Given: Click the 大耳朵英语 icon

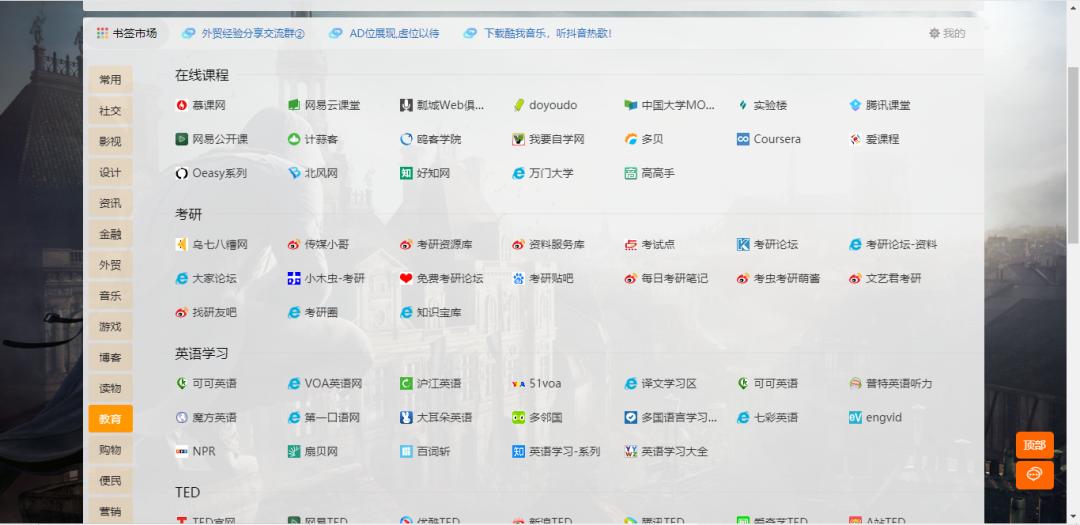Looking at the screenshot, I should tap(406, 418).
